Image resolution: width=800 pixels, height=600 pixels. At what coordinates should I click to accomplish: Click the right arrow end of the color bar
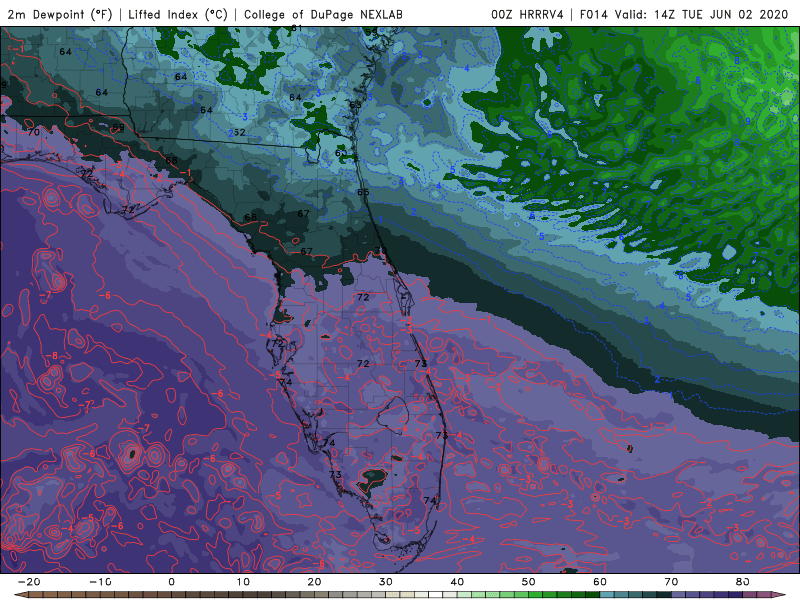coord(779,595)
